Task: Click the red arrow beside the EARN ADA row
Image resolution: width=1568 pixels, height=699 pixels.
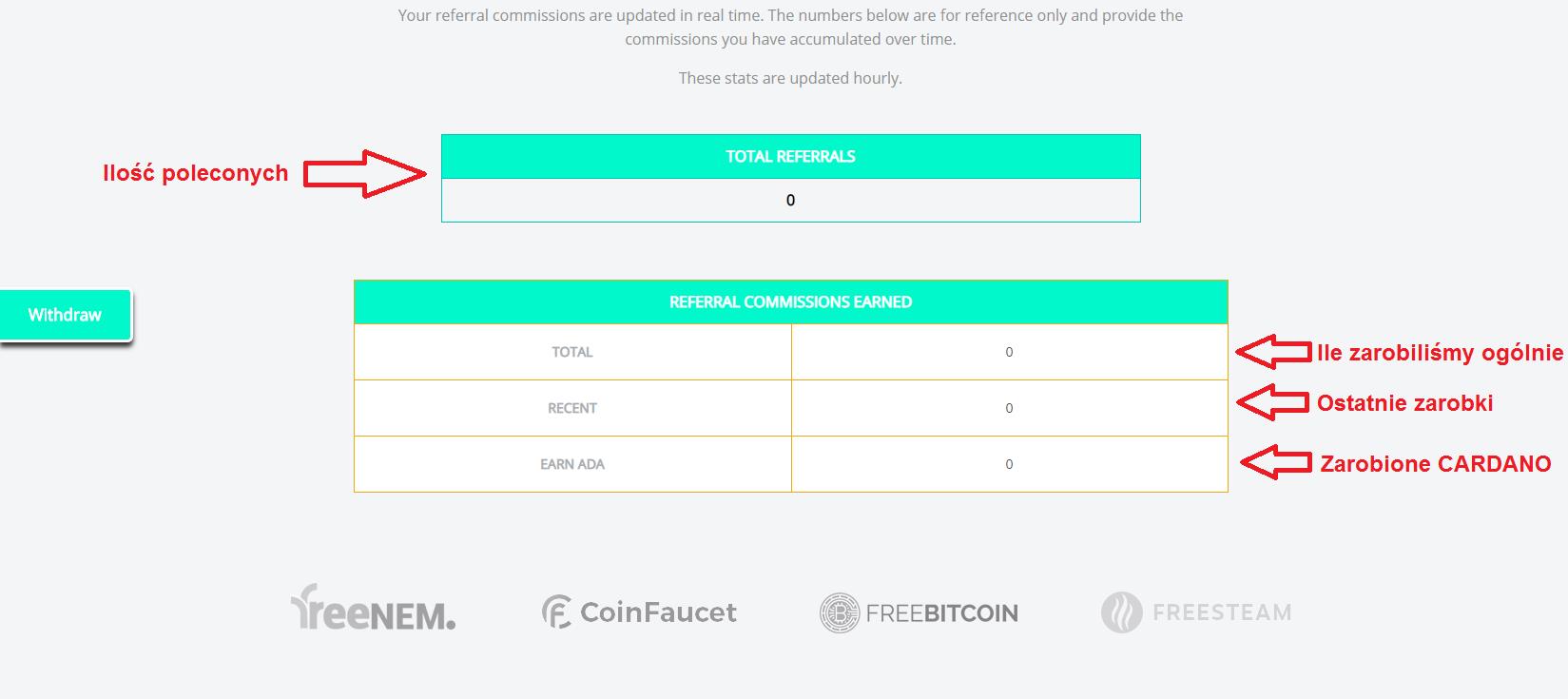Action: [1276, 463]
